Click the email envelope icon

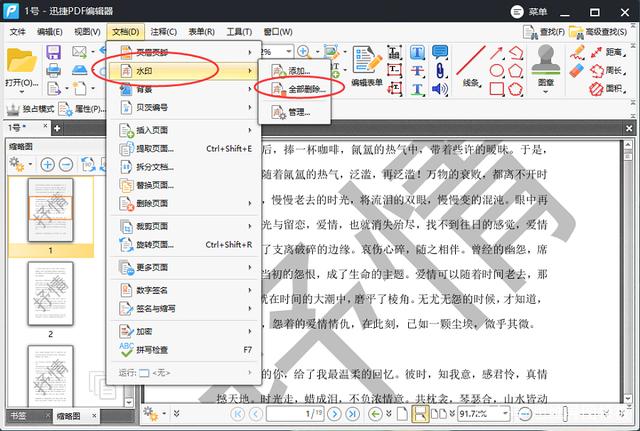coord(79,52)
